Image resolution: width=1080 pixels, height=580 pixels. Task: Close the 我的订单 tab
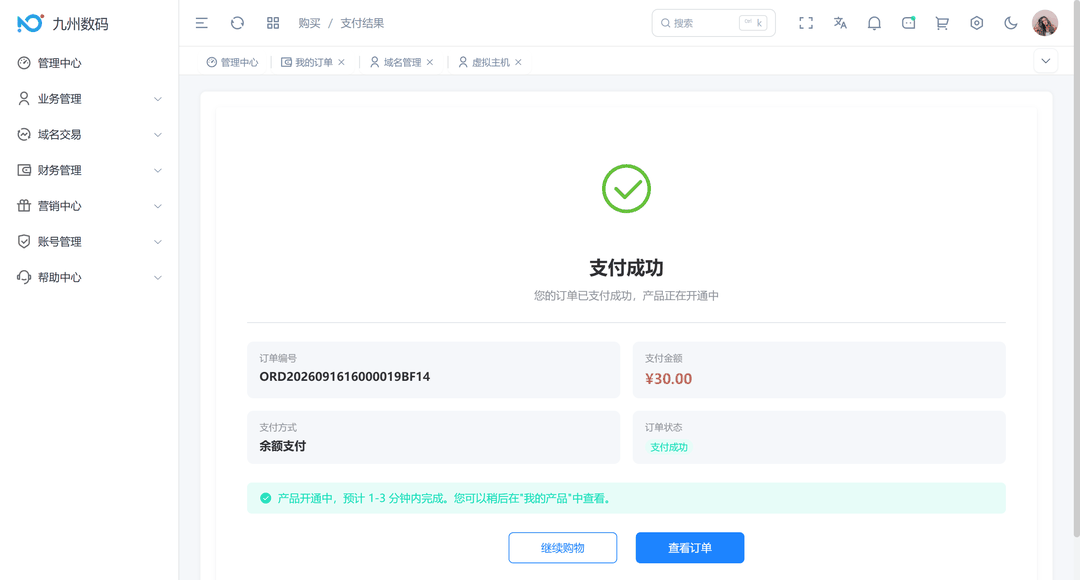click(342, 62)
